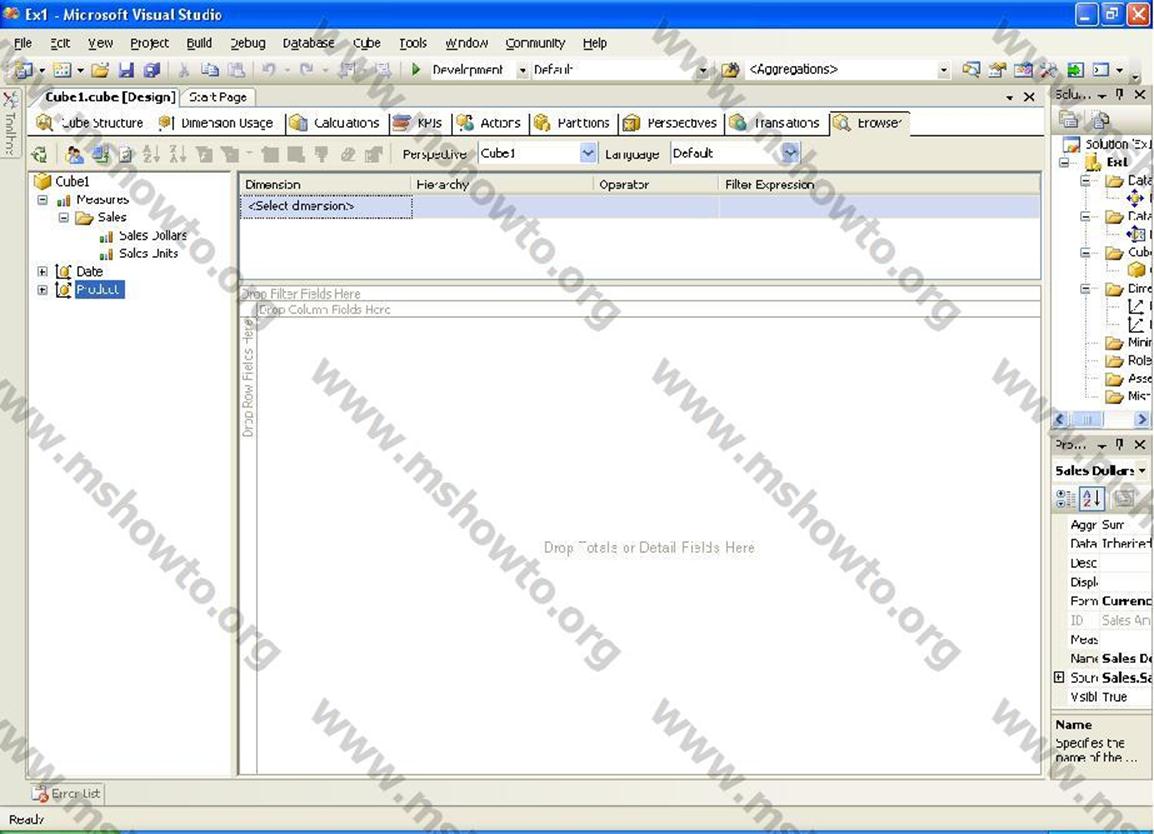The width and height of the screenshot is (1154, 834).
Task: Open the Database menu
Action: click(308, 43)
